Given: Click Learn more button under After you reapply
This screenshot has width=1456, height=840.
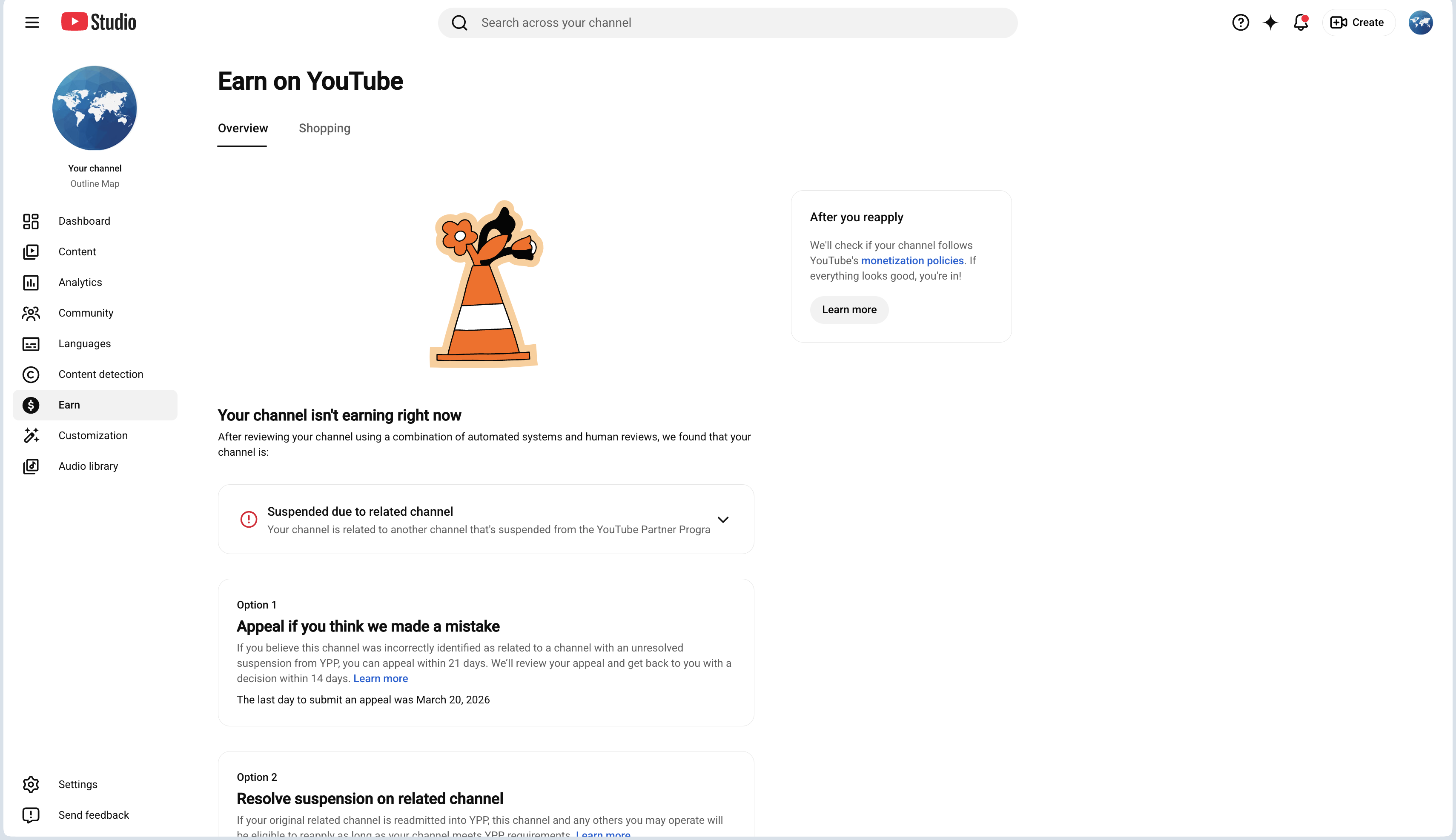Looking at the screenshot, I should tap(849, 310).
